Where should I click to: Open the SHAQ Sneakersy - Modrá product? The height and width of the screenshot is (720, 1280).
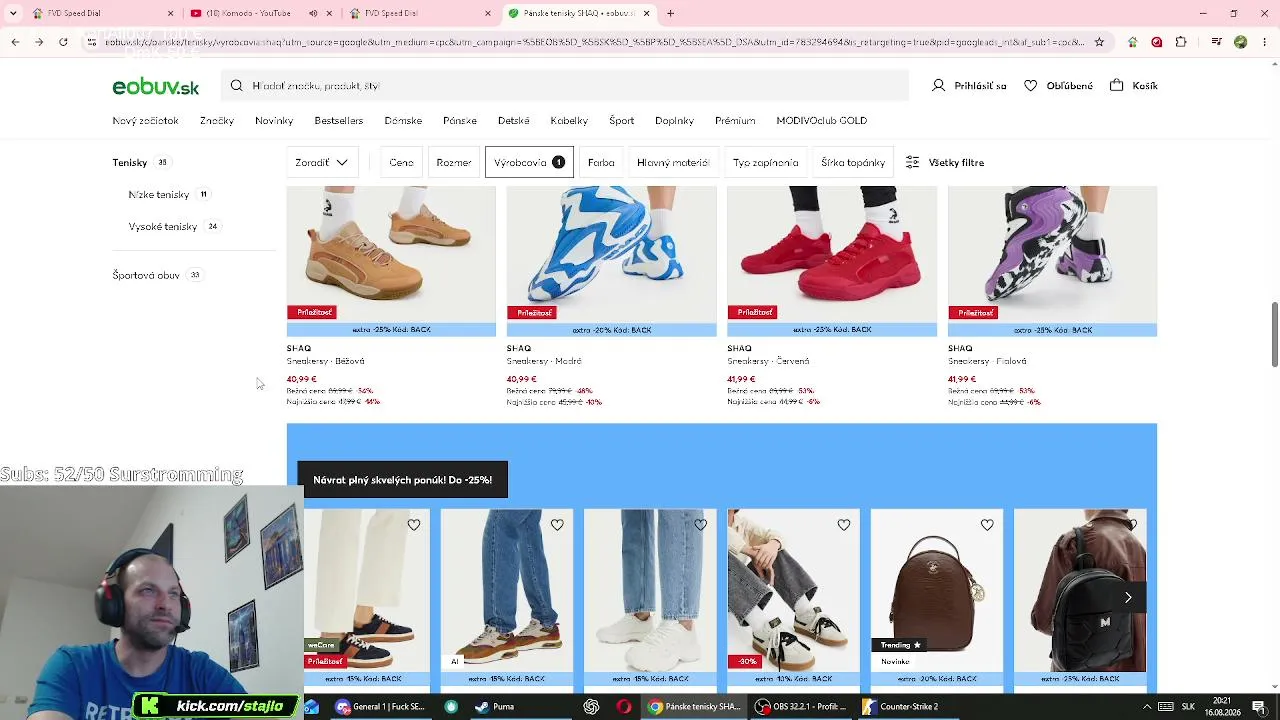tap(611, 296)
